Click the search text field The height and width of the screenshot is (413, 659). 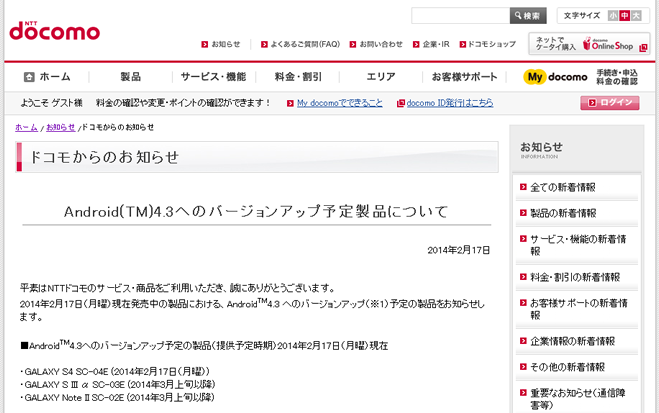coord(461,16)
